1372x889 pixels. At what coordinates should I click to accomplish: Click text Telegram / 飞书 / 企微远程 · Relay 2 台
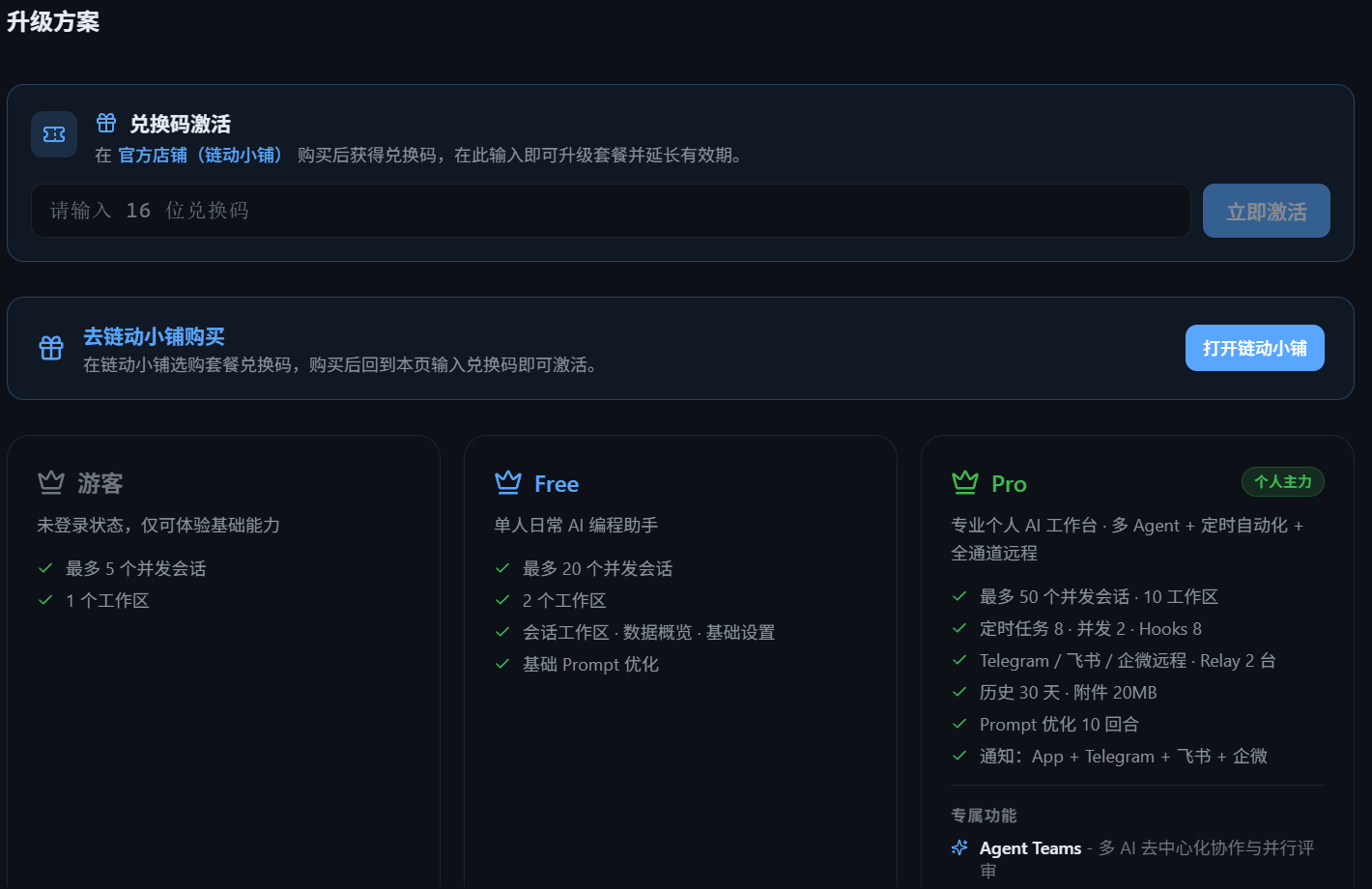pos(1128,660)
